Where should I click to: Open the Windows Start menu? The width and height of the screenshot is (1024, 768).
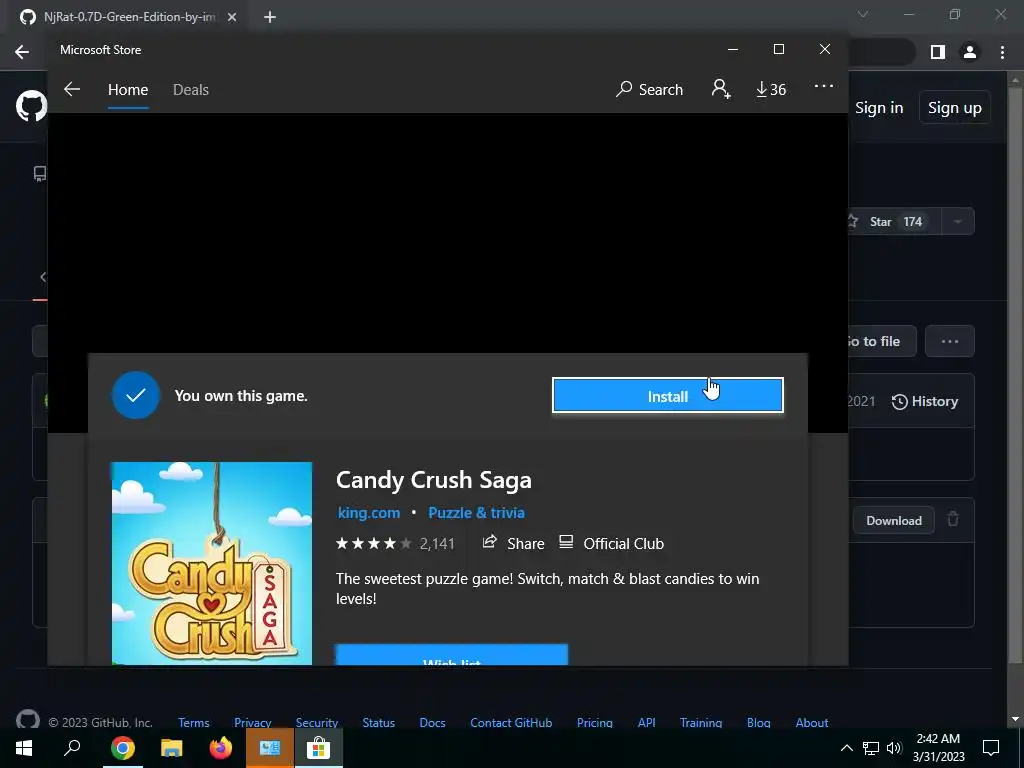[x=24, y=748]
